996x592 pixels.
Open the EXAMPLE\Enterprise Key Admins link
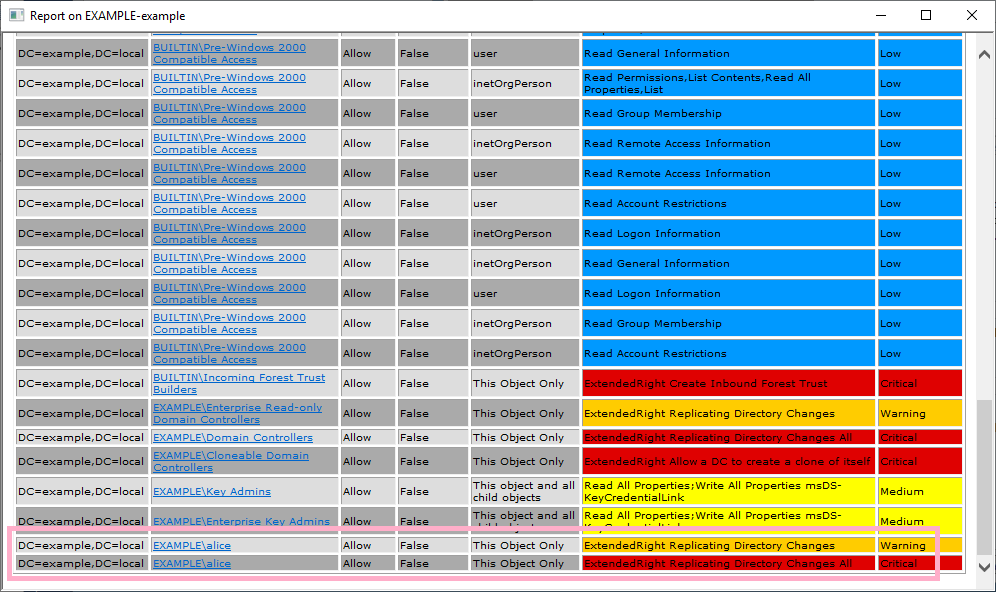241,521
